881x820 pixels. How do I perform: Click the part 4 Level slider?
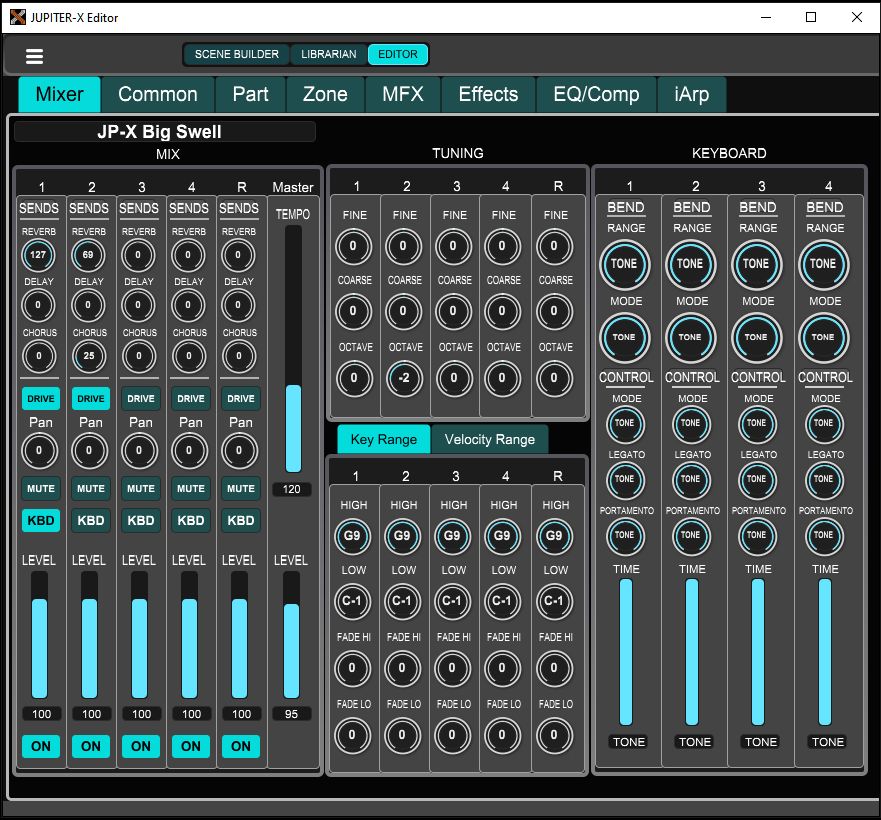189,635
